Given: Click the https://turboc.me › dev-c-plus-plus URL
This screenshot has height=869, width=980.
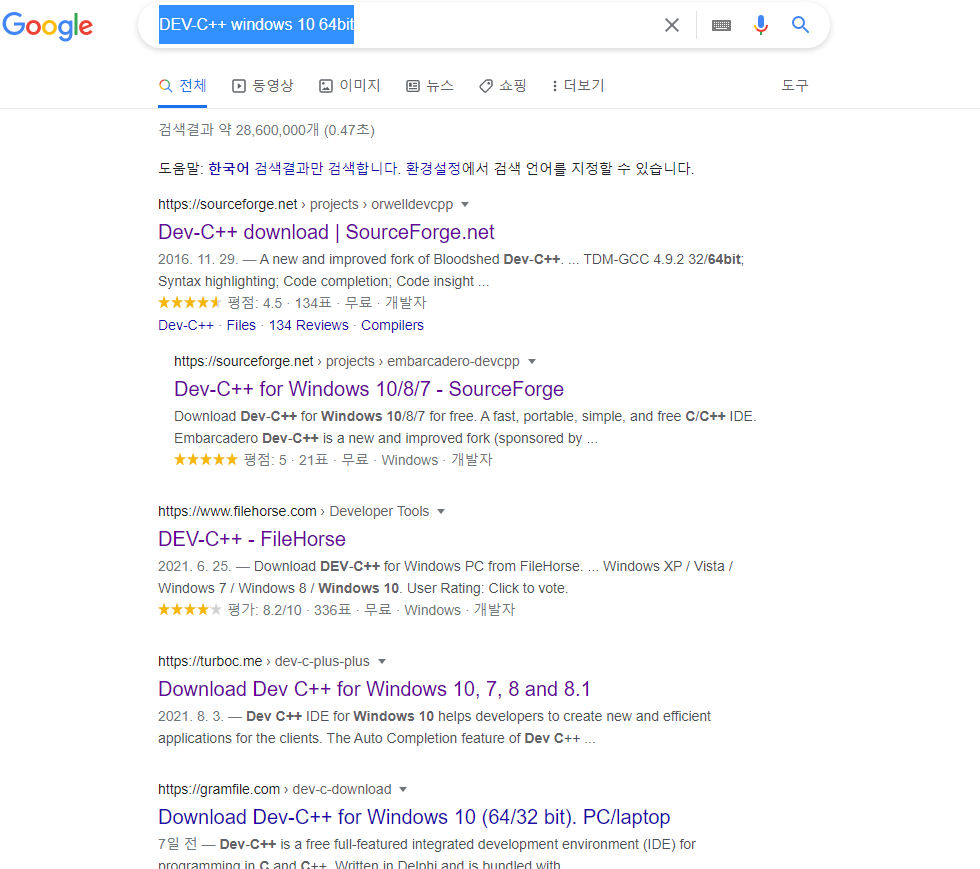Looking at the screenshot, I should 264,661.
